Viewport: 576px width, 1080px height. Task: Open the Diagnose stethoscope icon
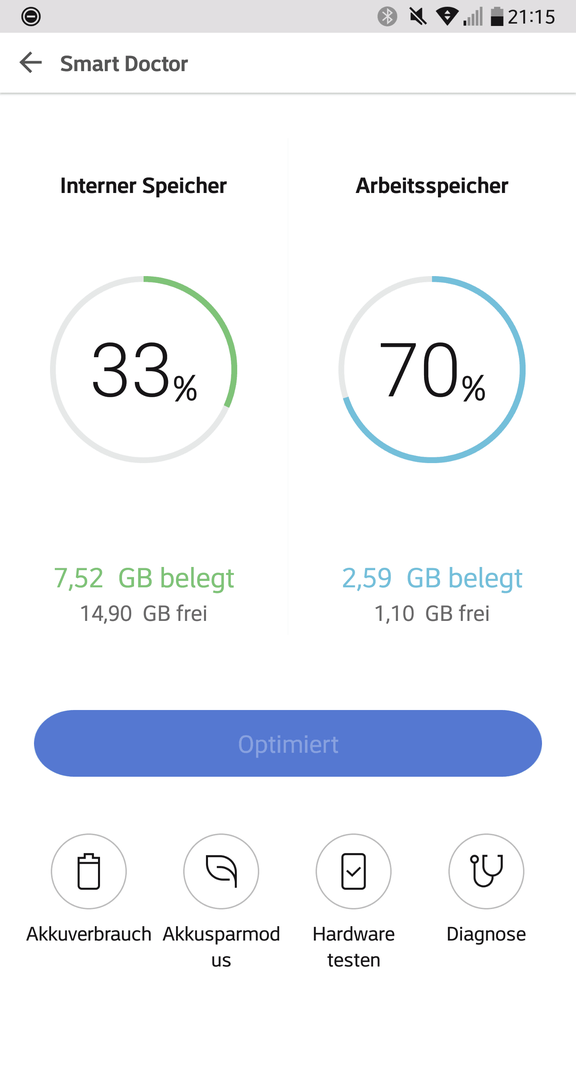[x=486, y=871]
